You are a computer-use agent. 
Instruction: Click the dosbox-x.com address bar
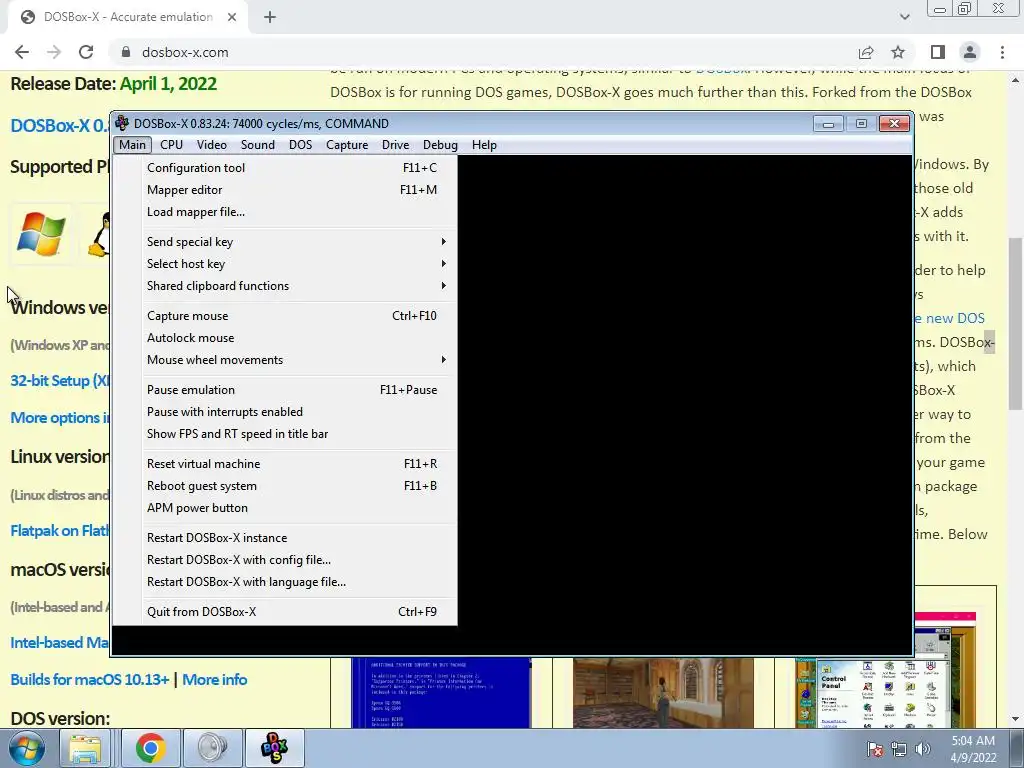(483, 52)
